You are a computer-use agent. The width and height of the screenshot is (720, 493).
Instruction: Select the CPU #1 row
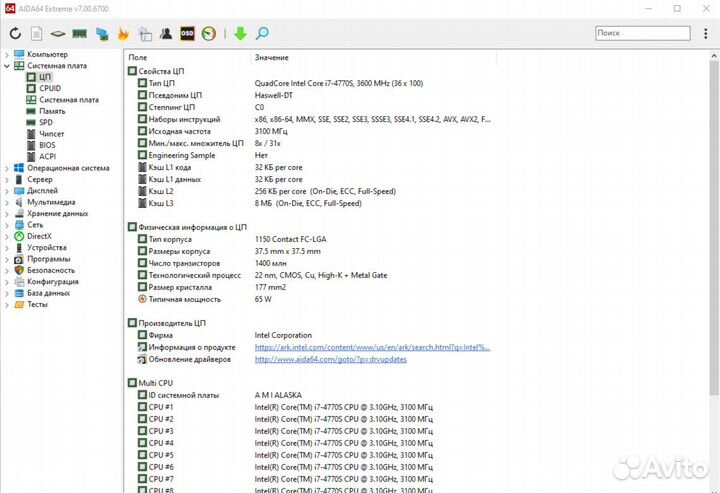click(x=309, y=407)
